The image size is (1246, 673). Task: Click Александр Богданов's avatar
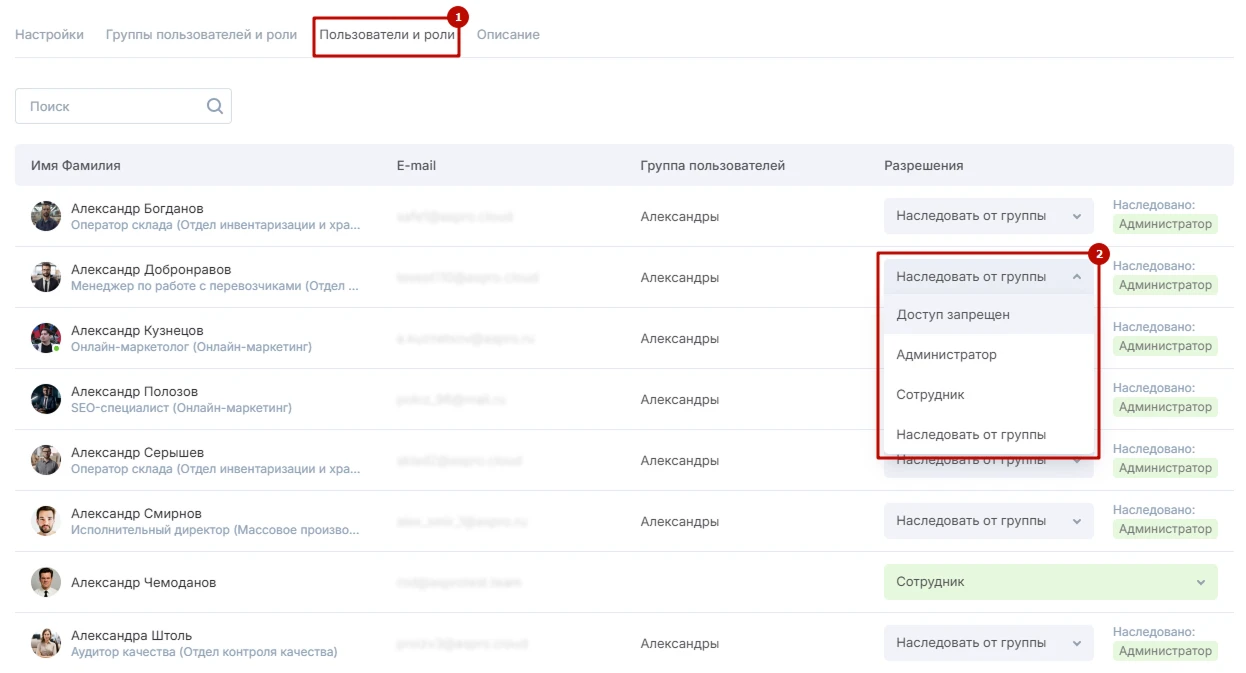pos(46,216)
